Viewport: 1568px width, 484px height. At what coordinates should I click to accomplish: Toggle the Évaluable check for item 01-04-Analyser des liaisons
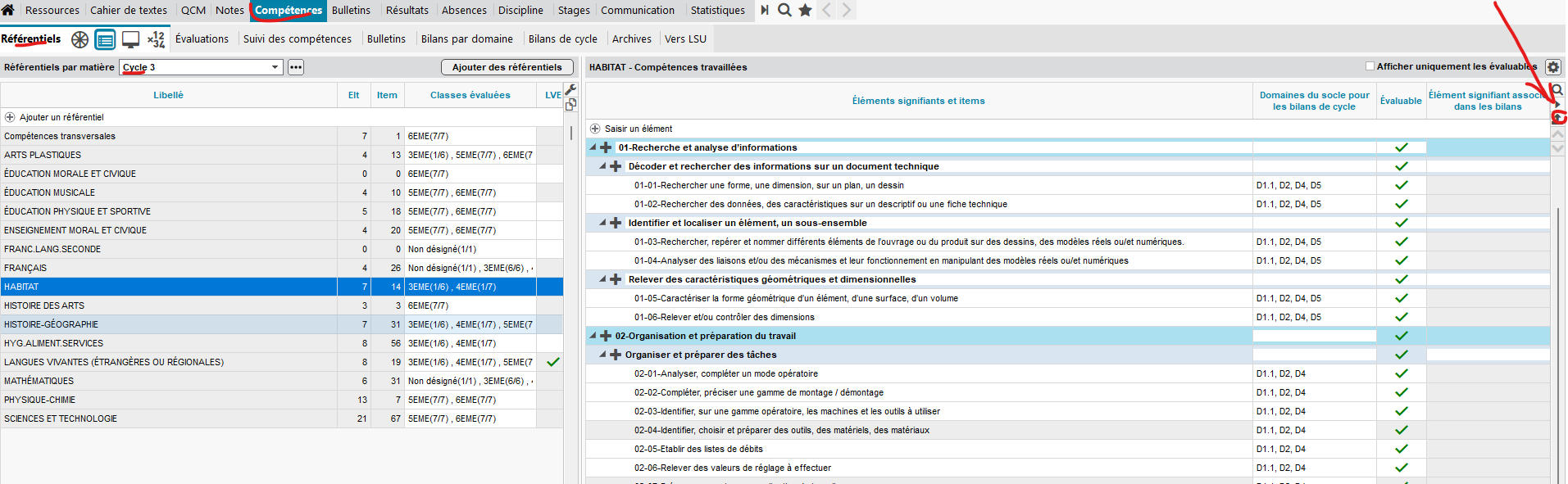(x=1402, y=260)
